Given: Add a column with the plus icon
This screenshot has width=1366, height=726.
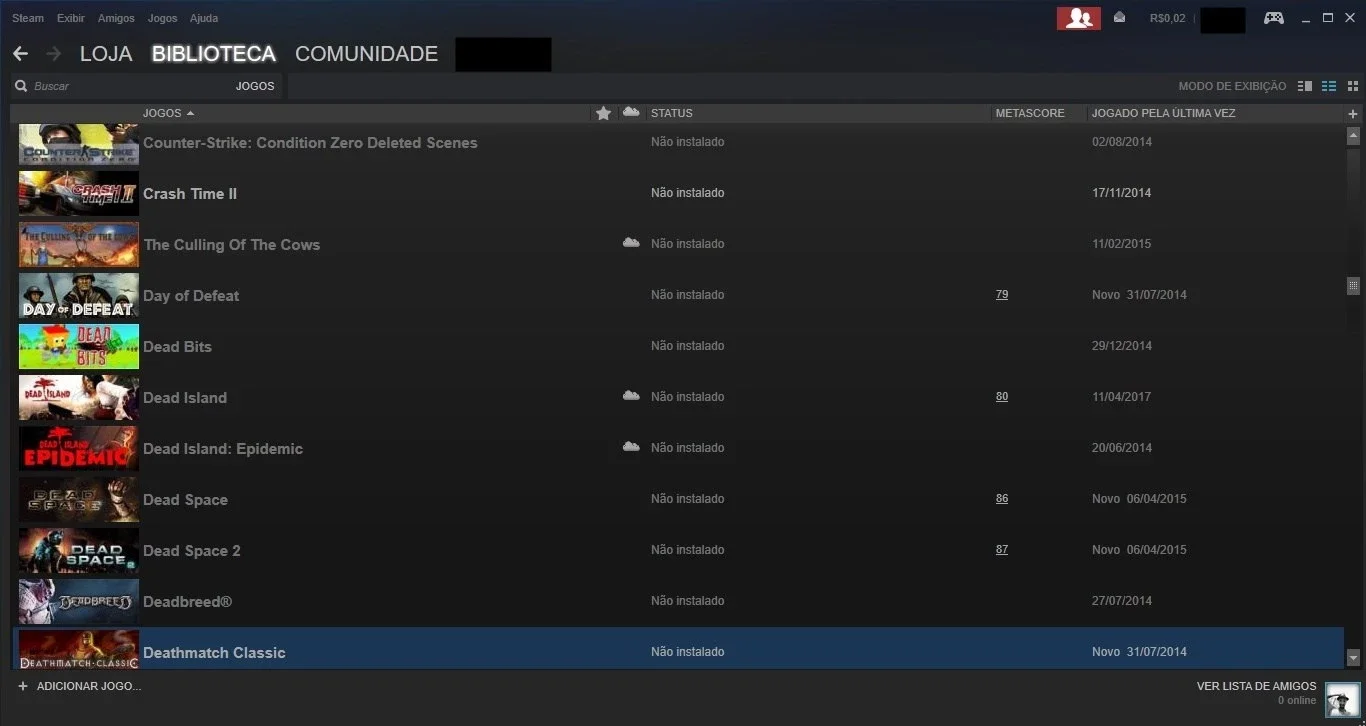Looking at the screenshot, I should point(1354,114).
